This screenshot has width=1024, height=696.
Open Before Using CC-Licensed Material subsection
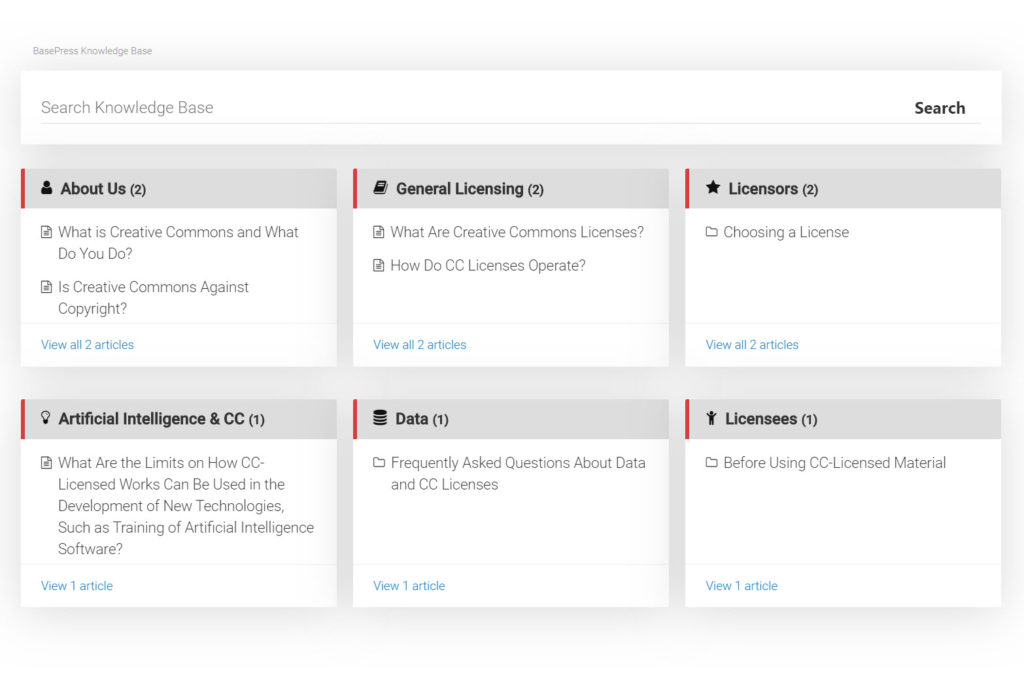[x=834, y=463]
